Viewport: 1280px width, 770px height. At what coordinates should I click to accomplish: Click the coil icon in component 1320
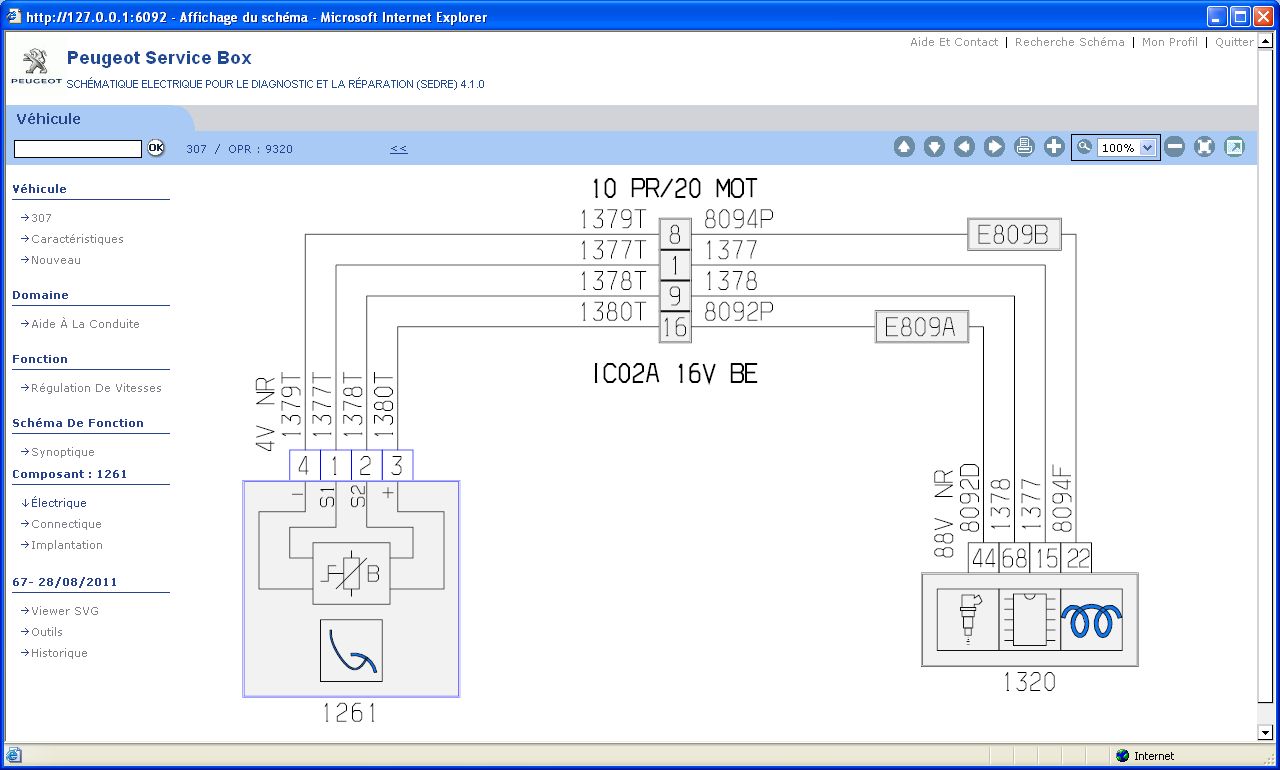click(x=1091, y=620)
